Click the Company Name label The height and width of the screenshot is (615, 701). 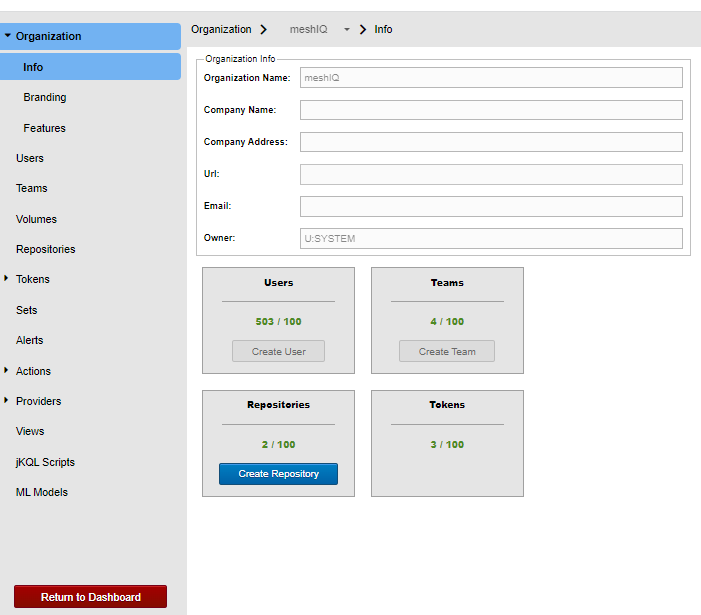coord(240,110)
